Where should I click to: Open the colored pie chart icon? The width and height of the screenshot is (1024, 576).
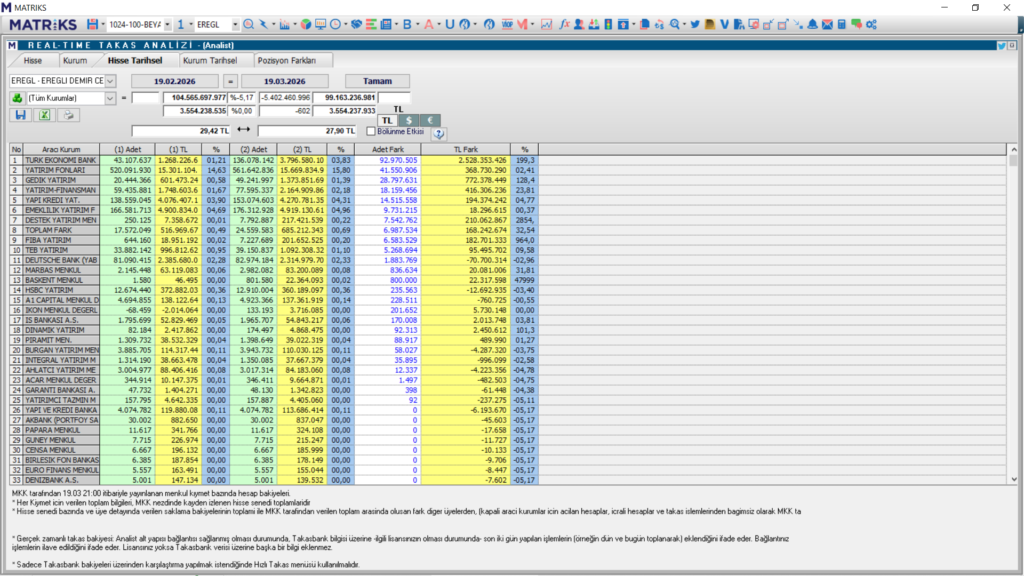pos(306,24)
